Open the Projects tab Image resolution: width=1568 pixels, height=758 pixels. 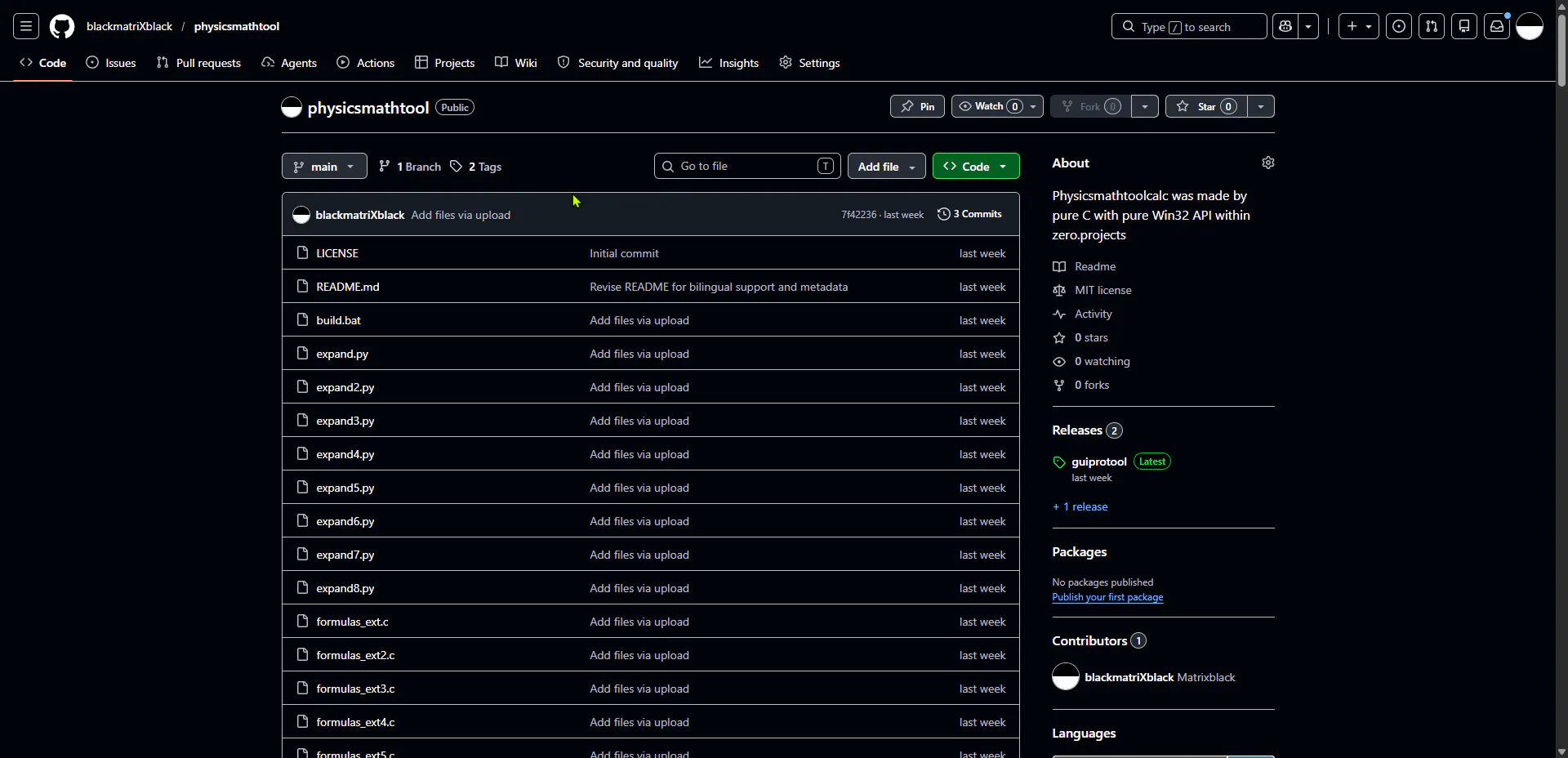click(445, 63)
